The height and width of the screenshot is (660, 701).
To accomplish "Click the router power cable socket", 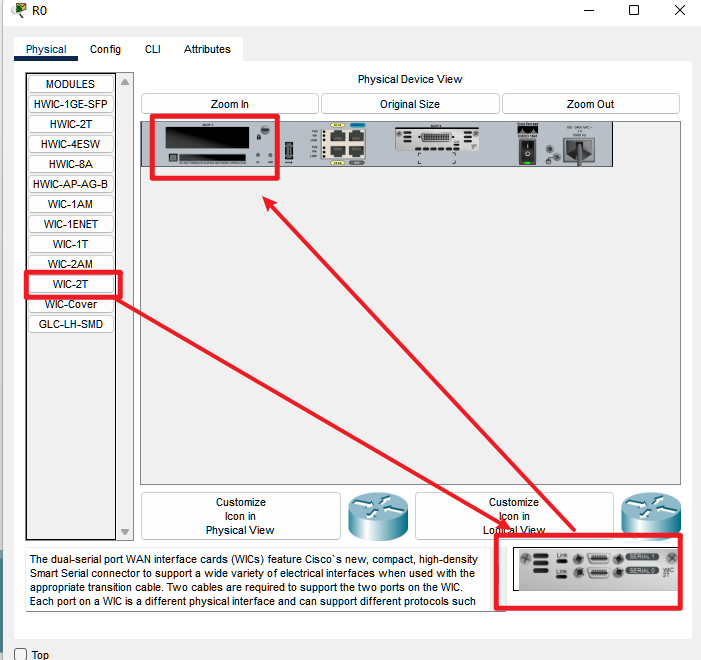I will pos(579,151).
